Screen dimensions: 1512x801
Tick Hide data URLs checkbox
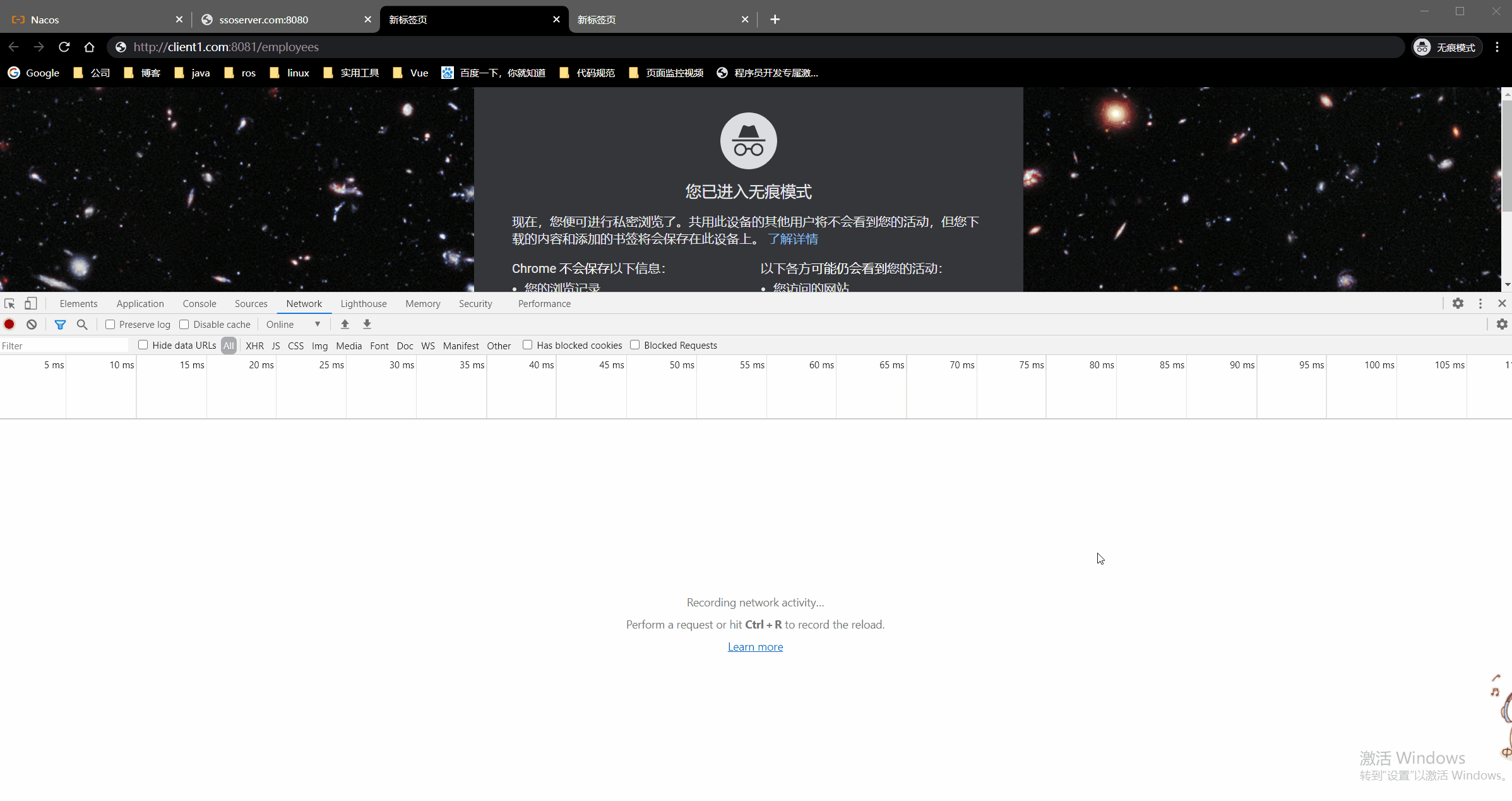click(143, 345)
